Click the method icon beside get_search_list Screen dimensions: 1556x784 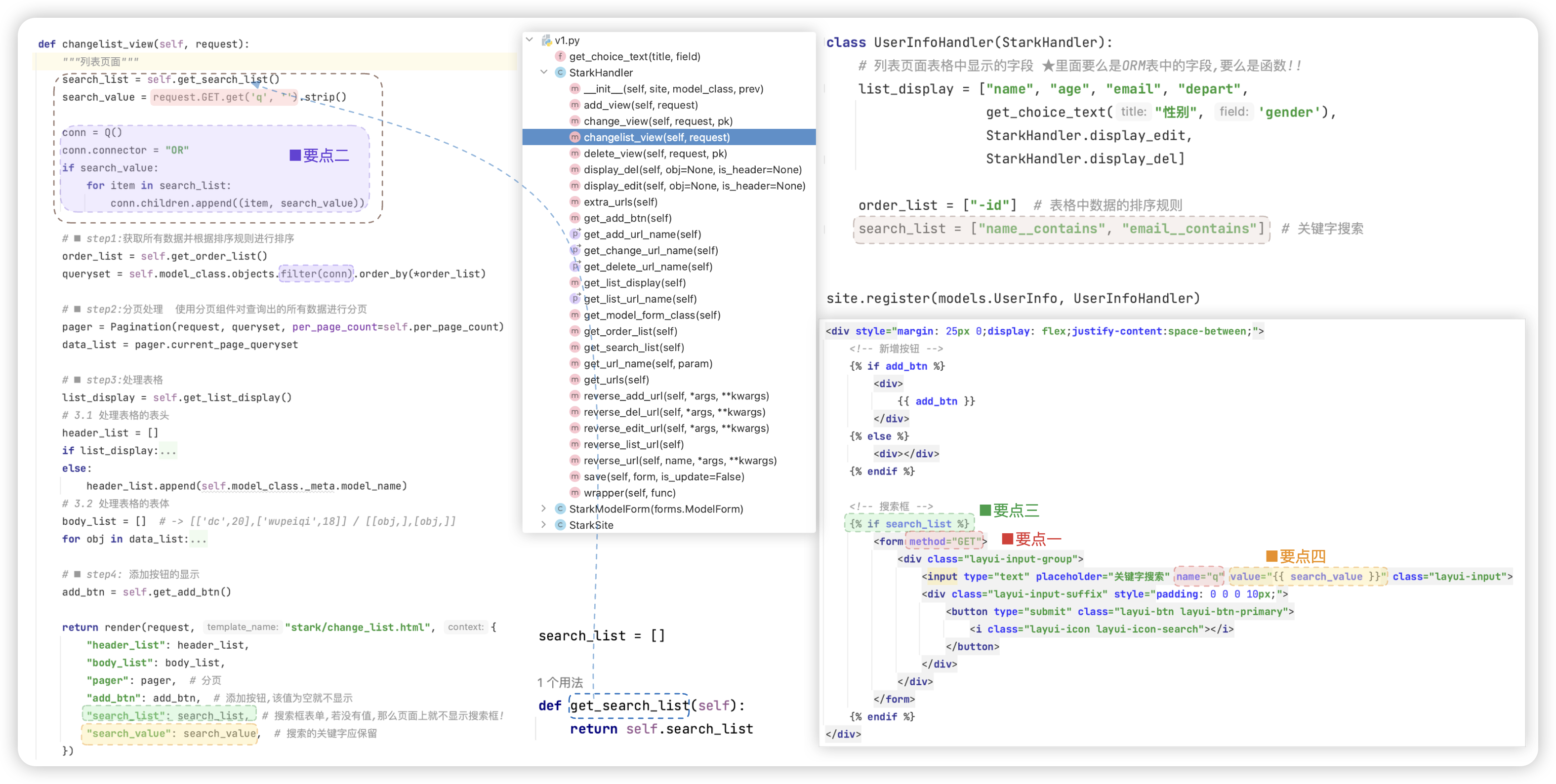pyautogui.click(x=574, y=348)
